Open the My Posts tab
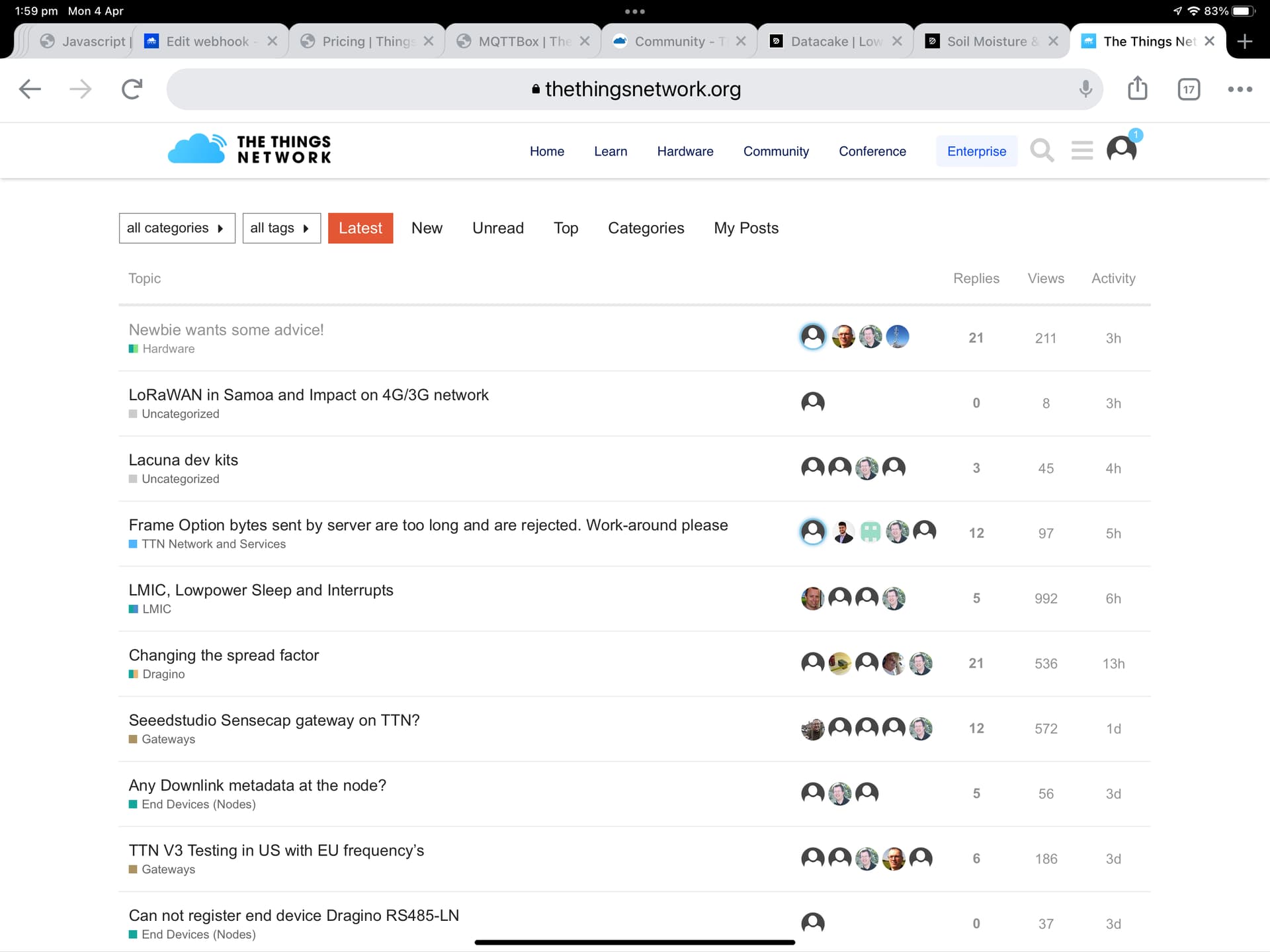This screenshot has height=952, width=1270. point(746,228)
